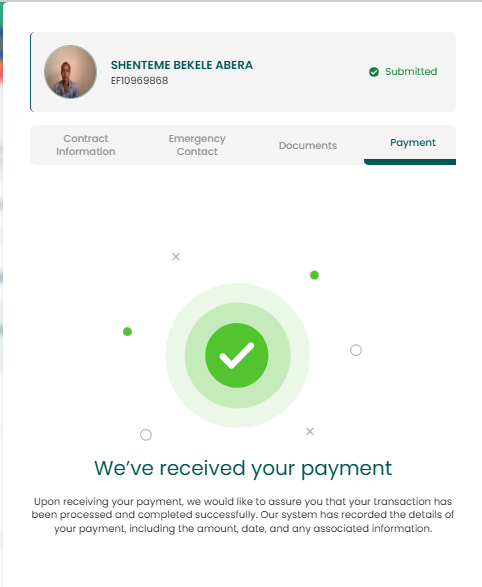Click the name SHENTEME BEKELE ABERA
Screen dimensions: 482x587
click(182, 65)
